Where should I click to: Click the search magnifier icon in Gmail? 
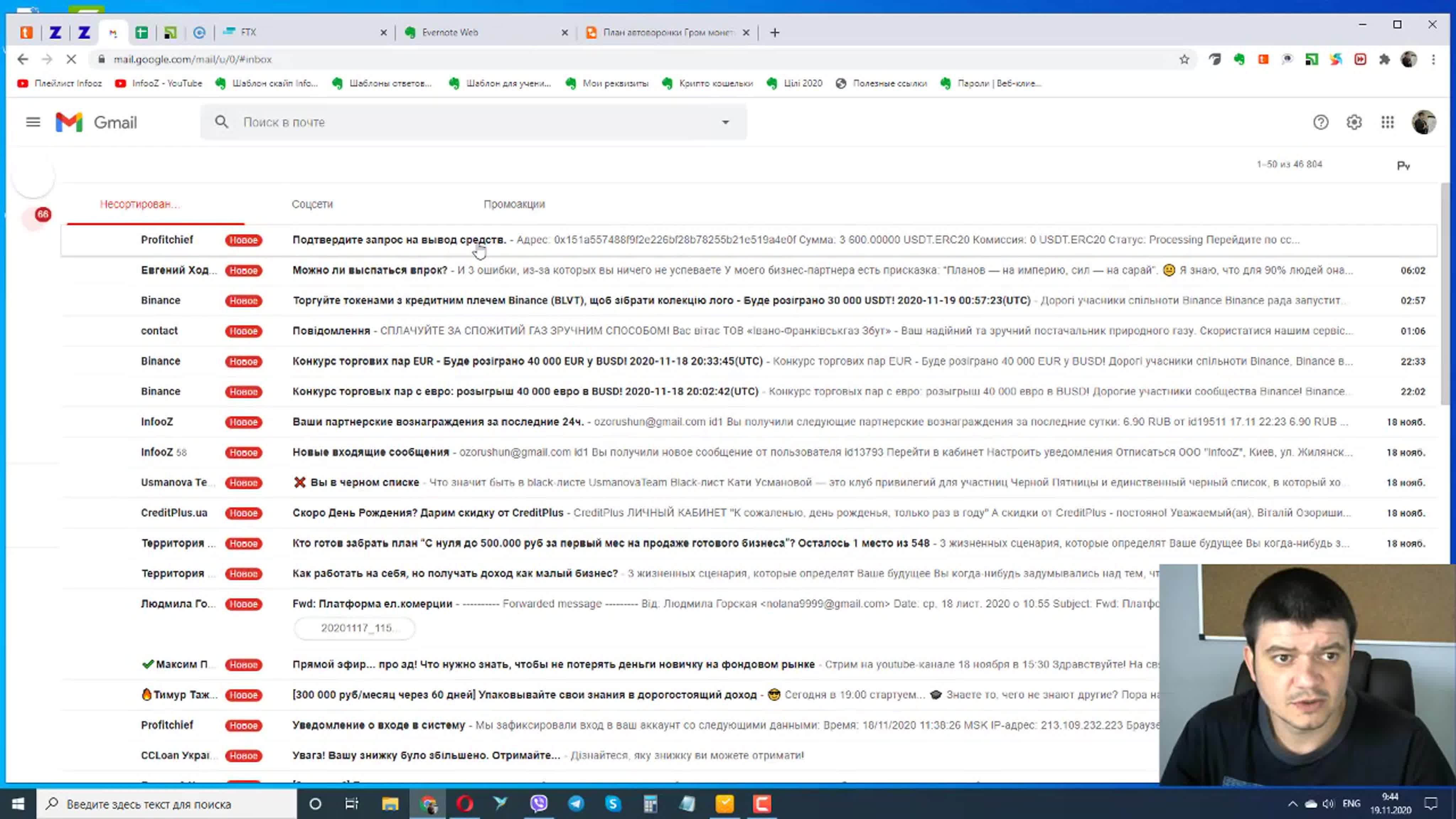pyautogui.click(x=221, y=122)
